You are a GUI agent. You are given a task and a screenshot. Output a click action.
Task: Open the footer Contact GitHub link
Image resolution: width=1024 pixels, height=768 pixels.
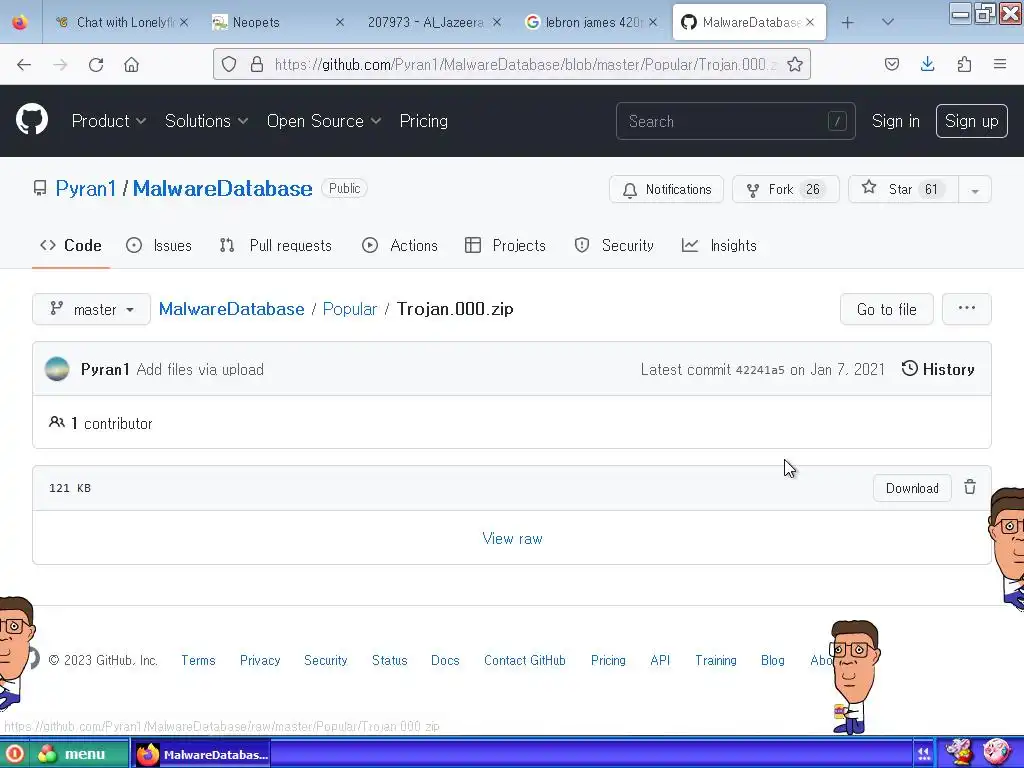524,660
